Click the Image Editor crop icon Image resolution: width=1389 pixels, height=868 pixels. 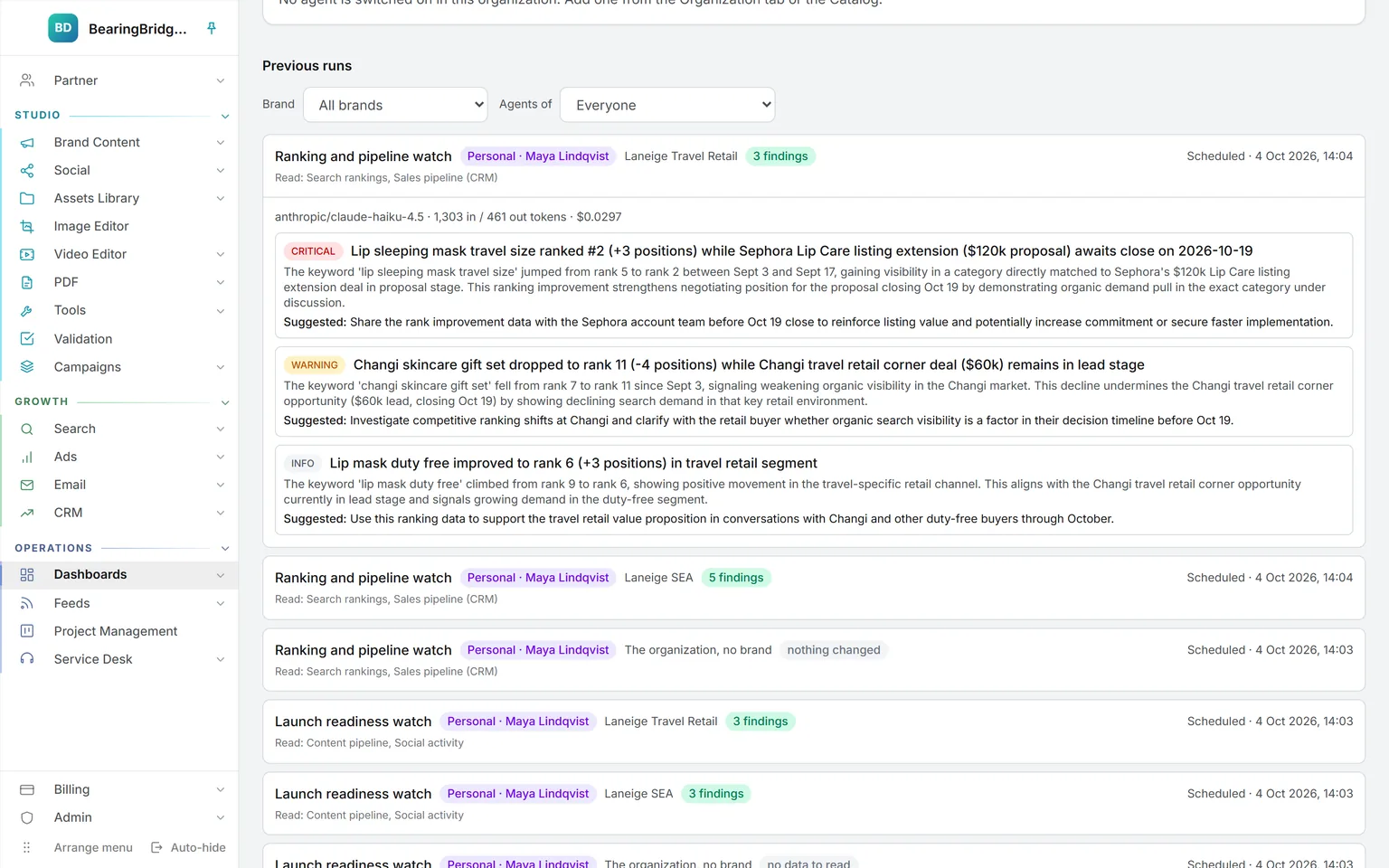coord(27,227)
